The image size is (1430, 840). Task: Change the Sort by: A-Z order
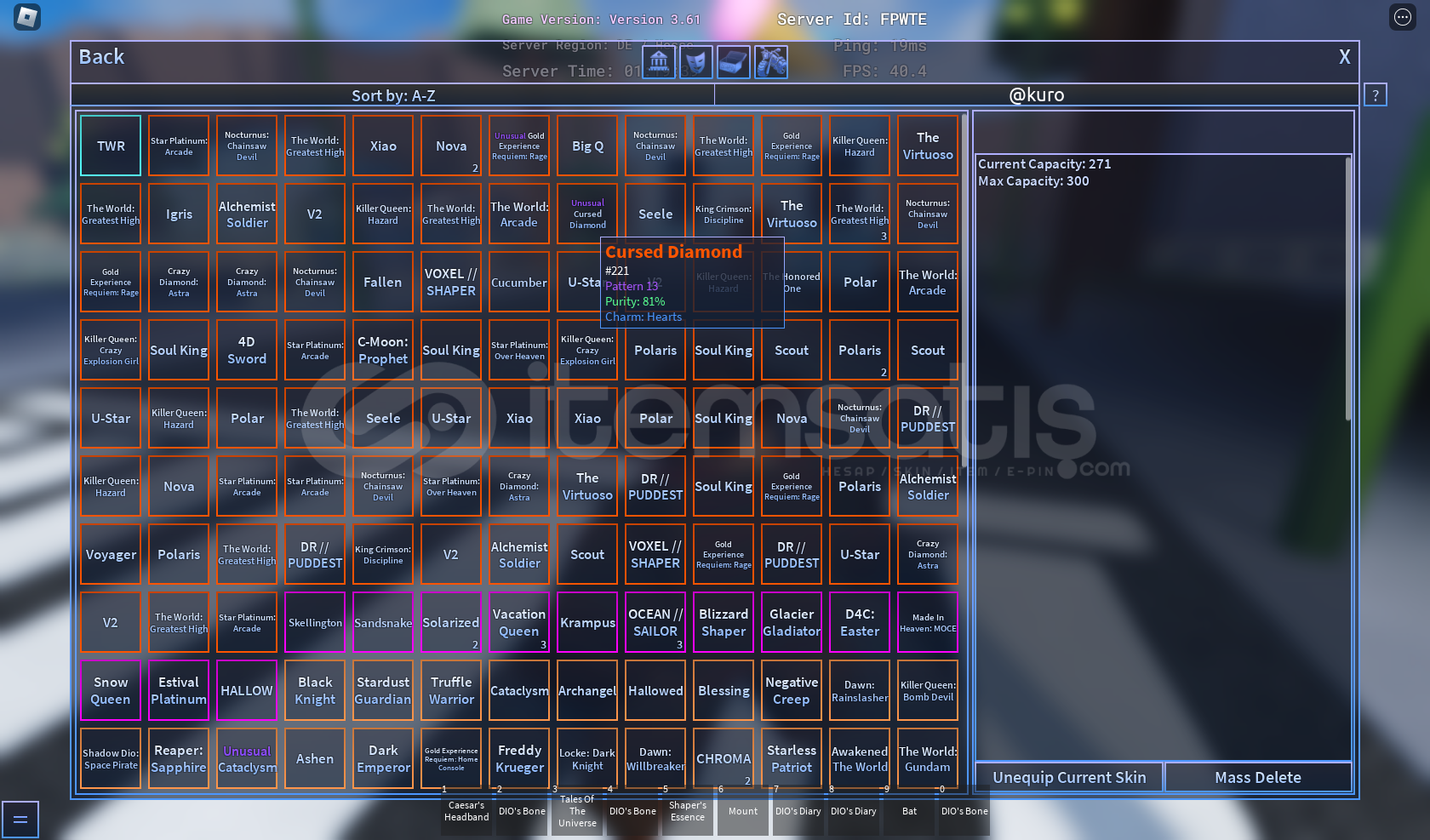[393, 95]
